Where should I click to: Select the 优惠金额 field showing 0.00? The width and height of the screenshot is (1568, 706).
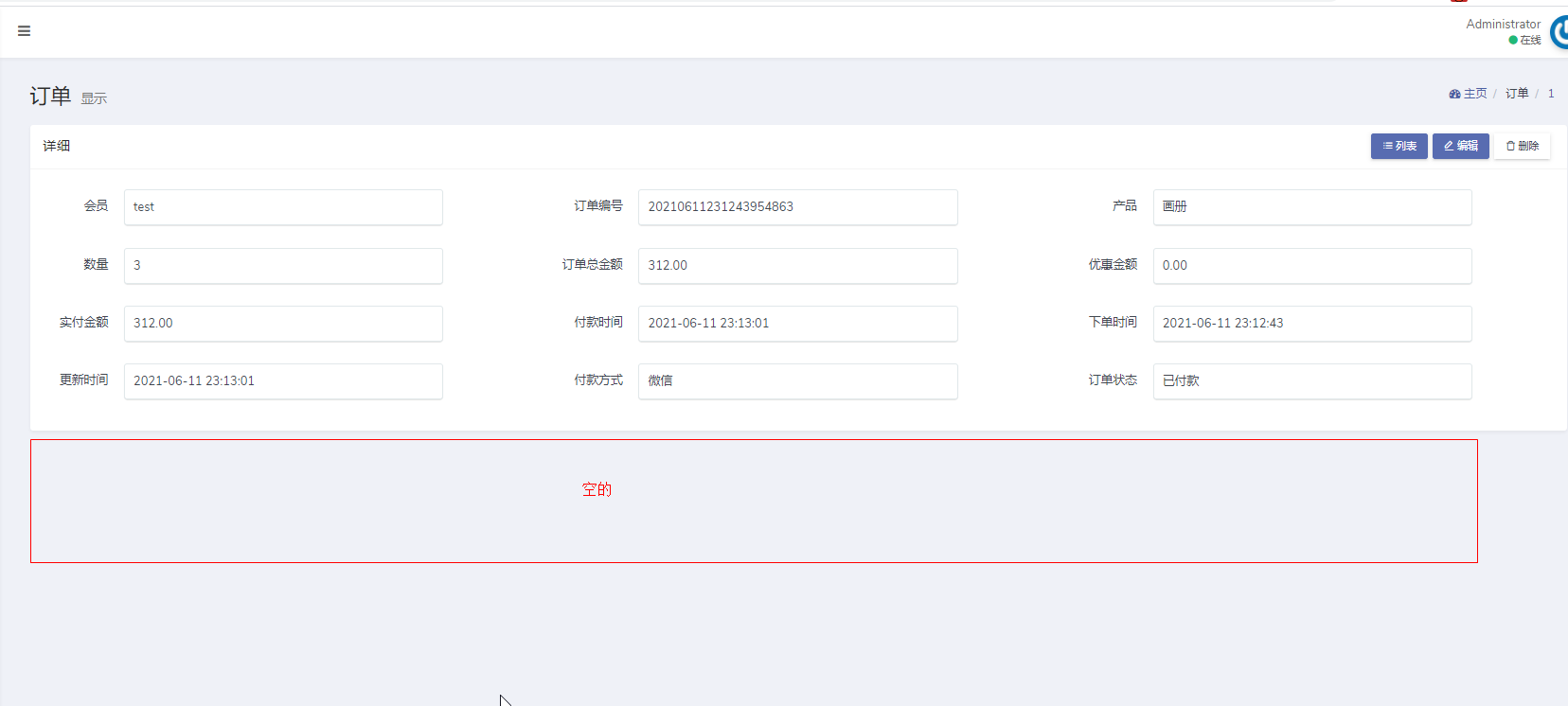(1312, 266)
